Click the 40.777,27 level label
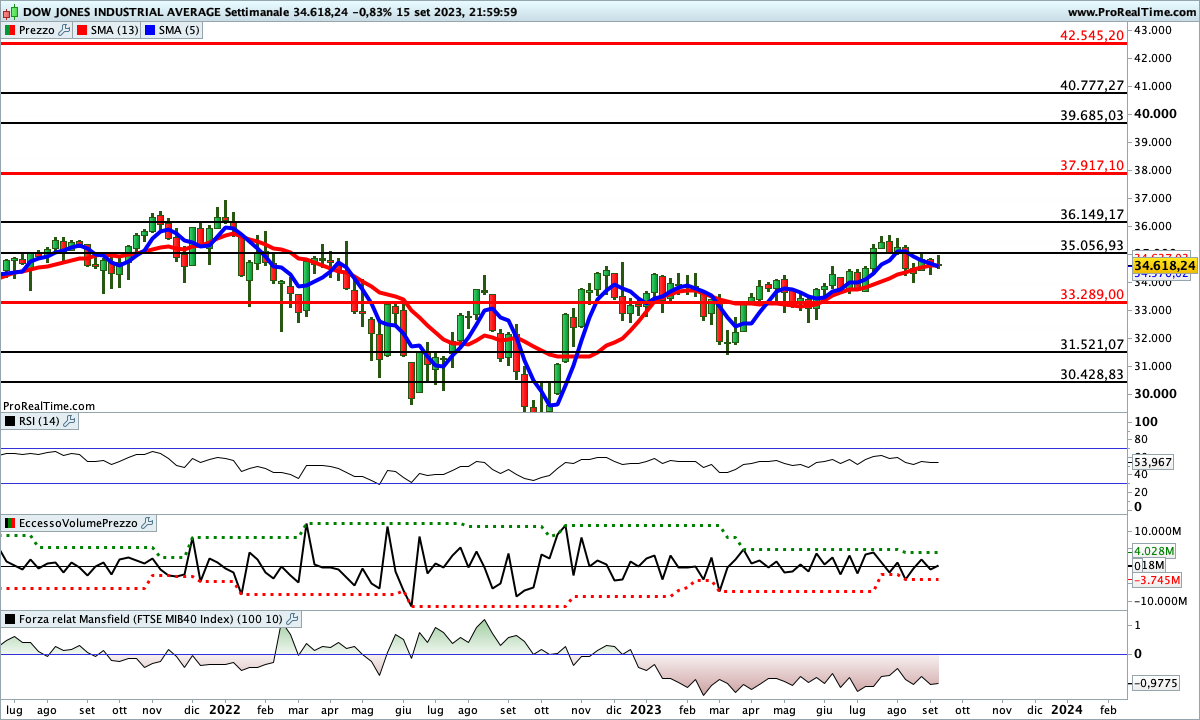1200x720 pixels. pyautogui.click(x=1092, y=86)
